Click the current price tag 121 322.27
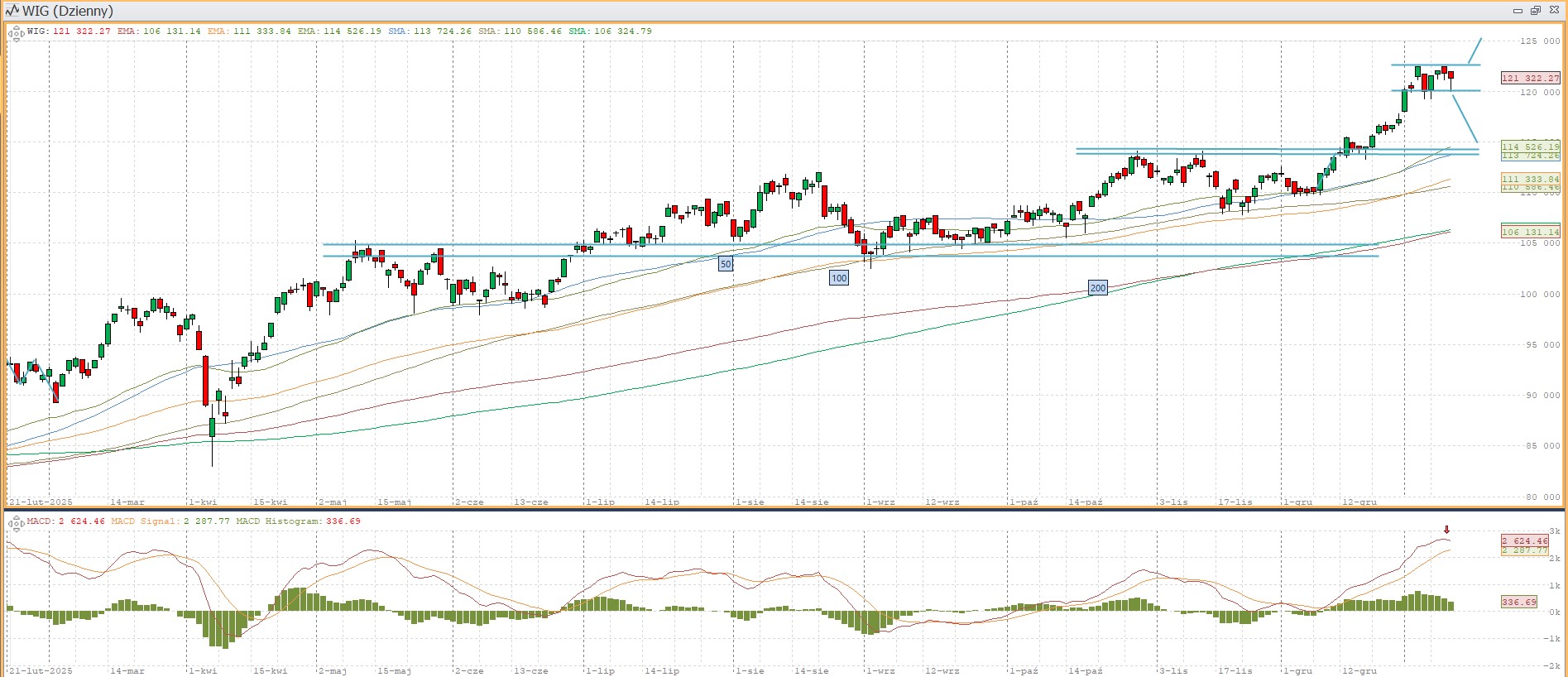The height and width of the screenshot is (677, 1568). pyautogui.click(x=1530, y=78)
